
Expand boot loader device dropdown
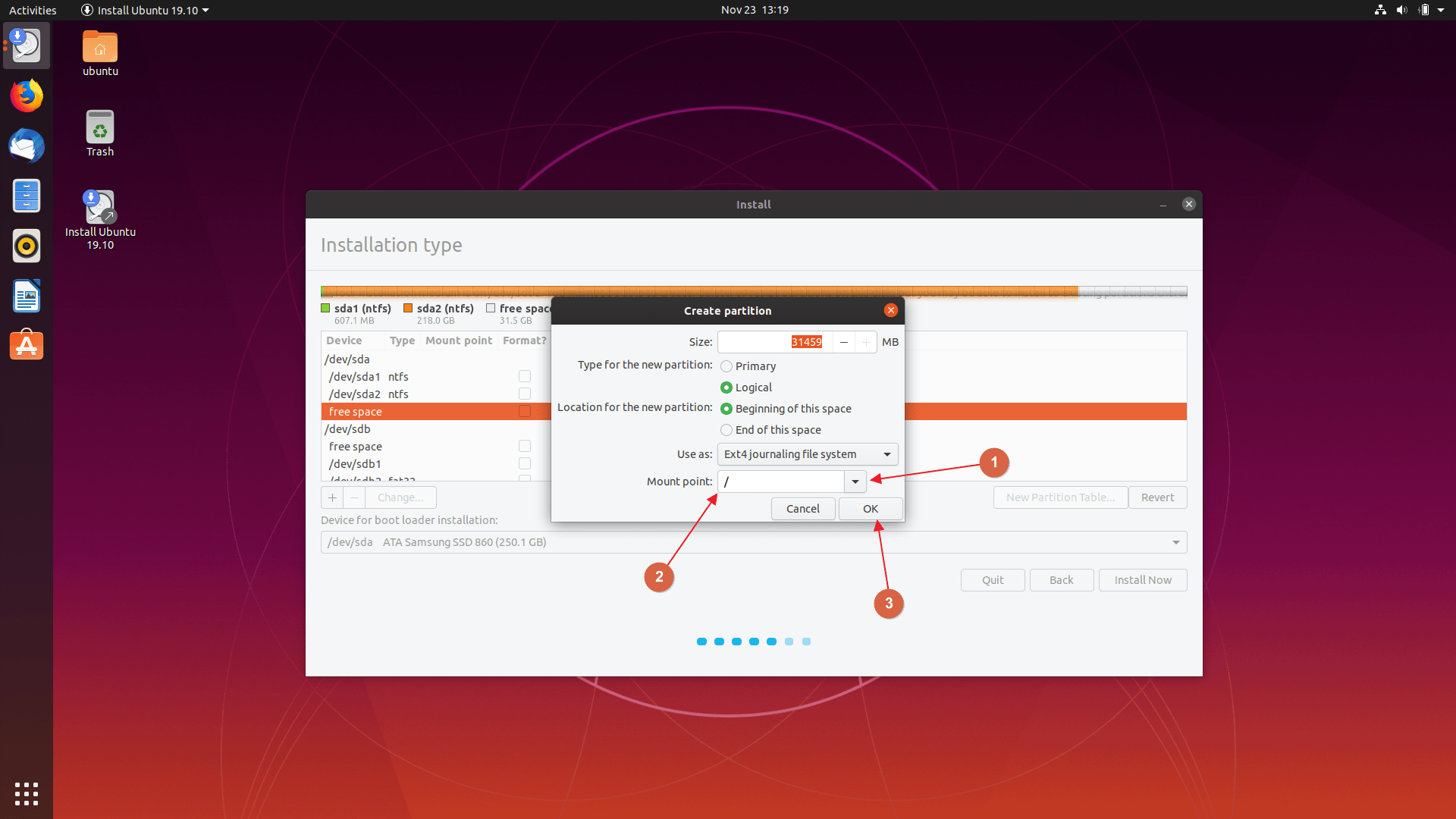(1175, 542)
